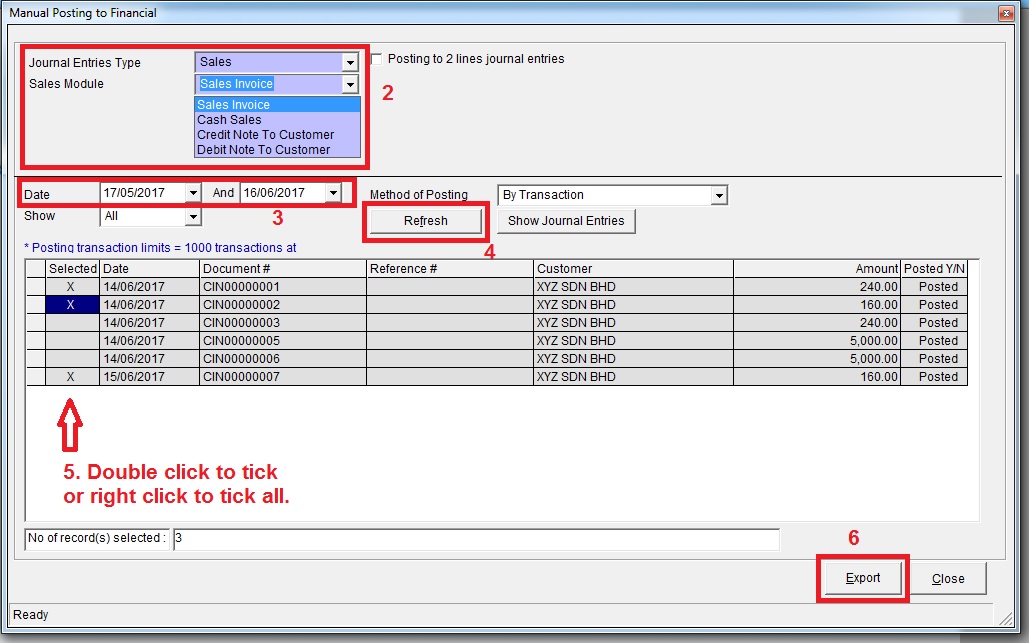Toggle Selected cell for CIN00000007 row

pos(72,377)
